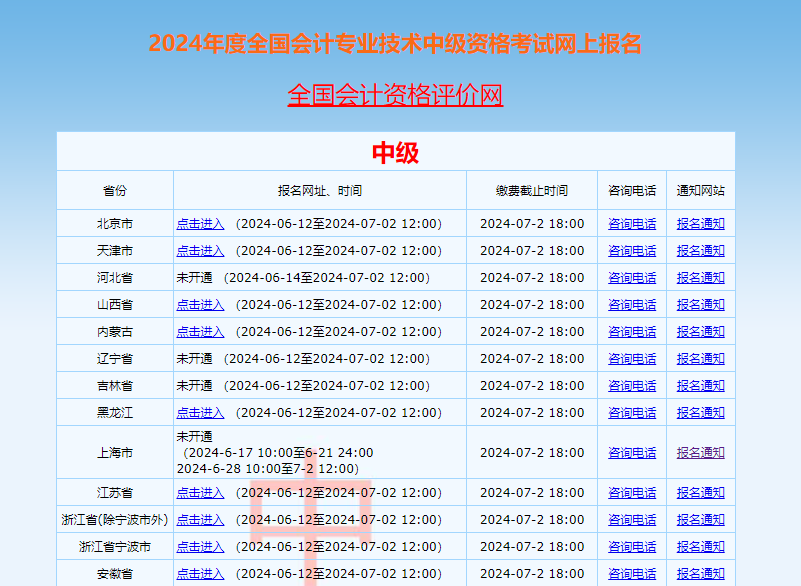Click 点击进入 for 北京市 registration
801x586 pixels.
click(199, 224)
